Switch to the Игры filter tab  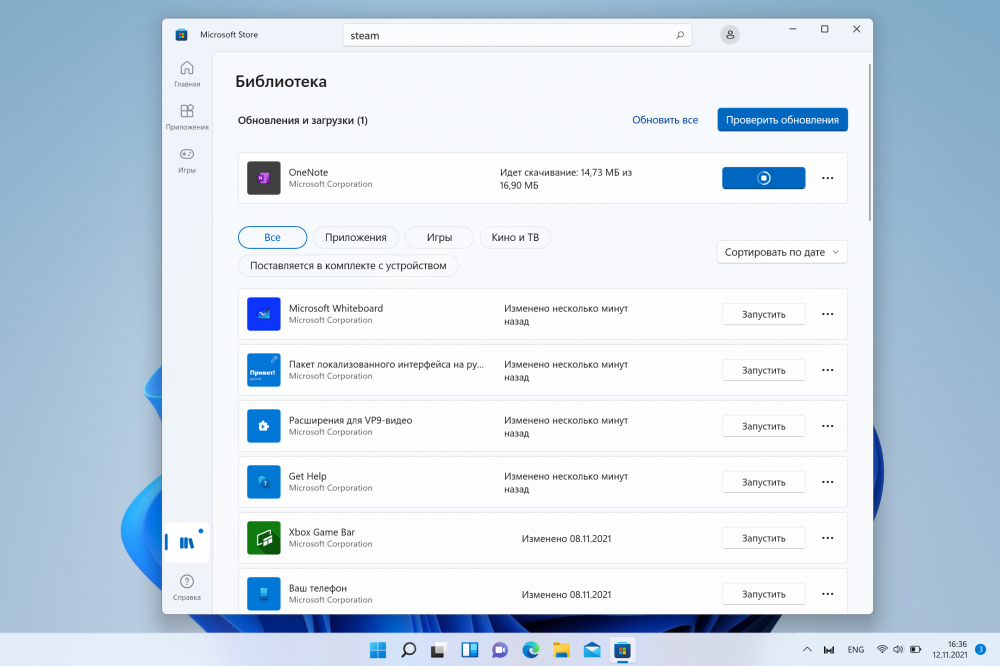[x=439, y=237]
